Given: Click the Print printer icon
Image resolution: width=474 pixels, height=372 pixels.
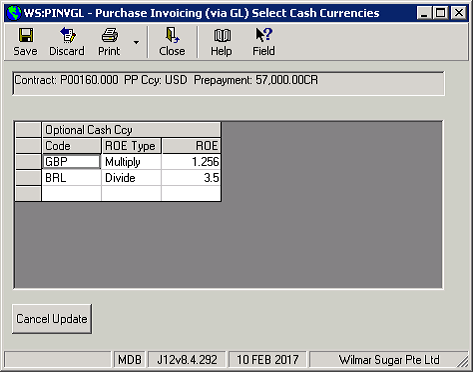Looking at the screenshot, I should [110, 35].
